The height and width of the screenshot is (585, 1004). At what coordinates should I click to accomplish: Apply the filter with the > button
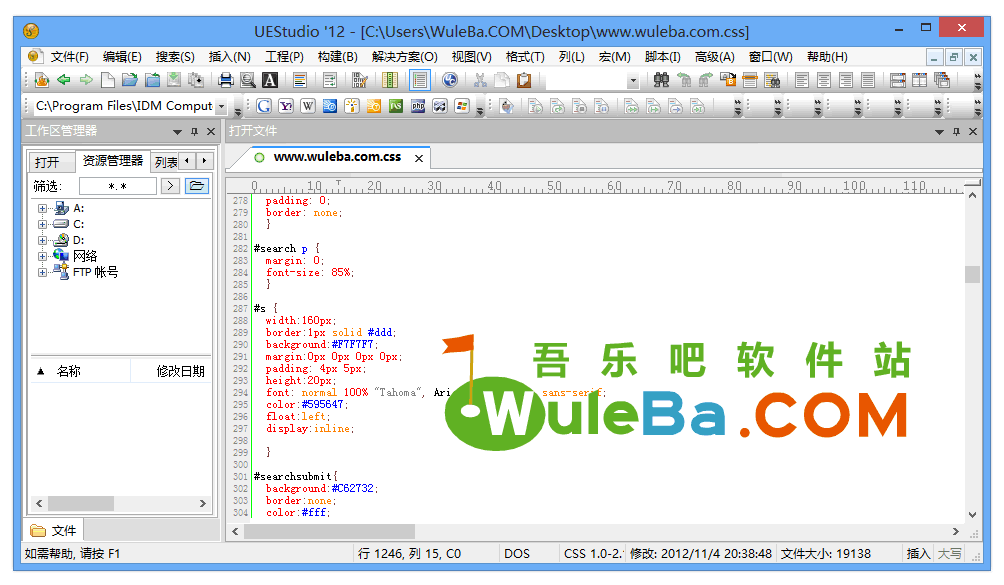tap(170, 186)
